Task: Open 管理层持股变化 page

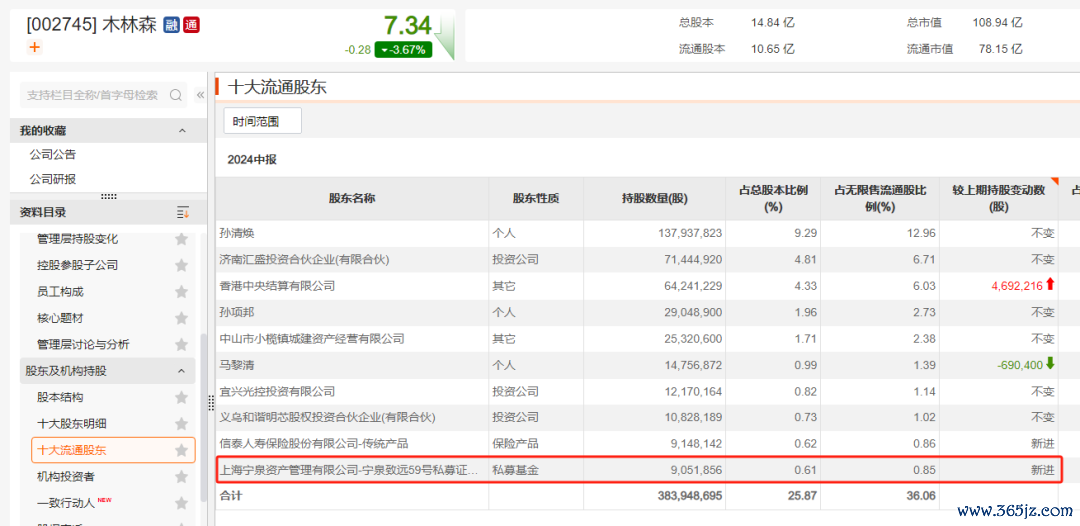Action: 78,239
